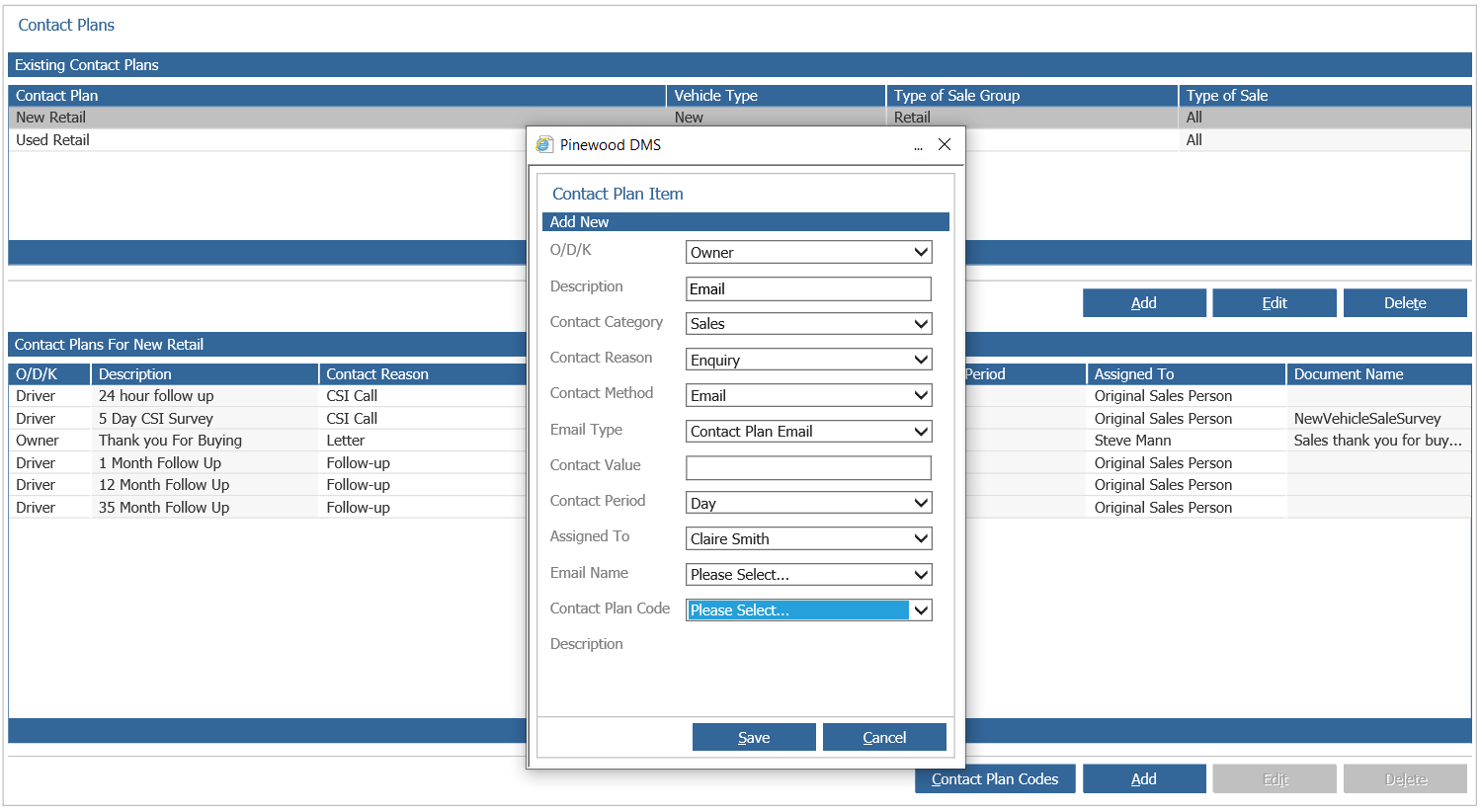Click Delete below Existing Contact Plans
The image size is (1482, 812).
tap(1405, 302)
